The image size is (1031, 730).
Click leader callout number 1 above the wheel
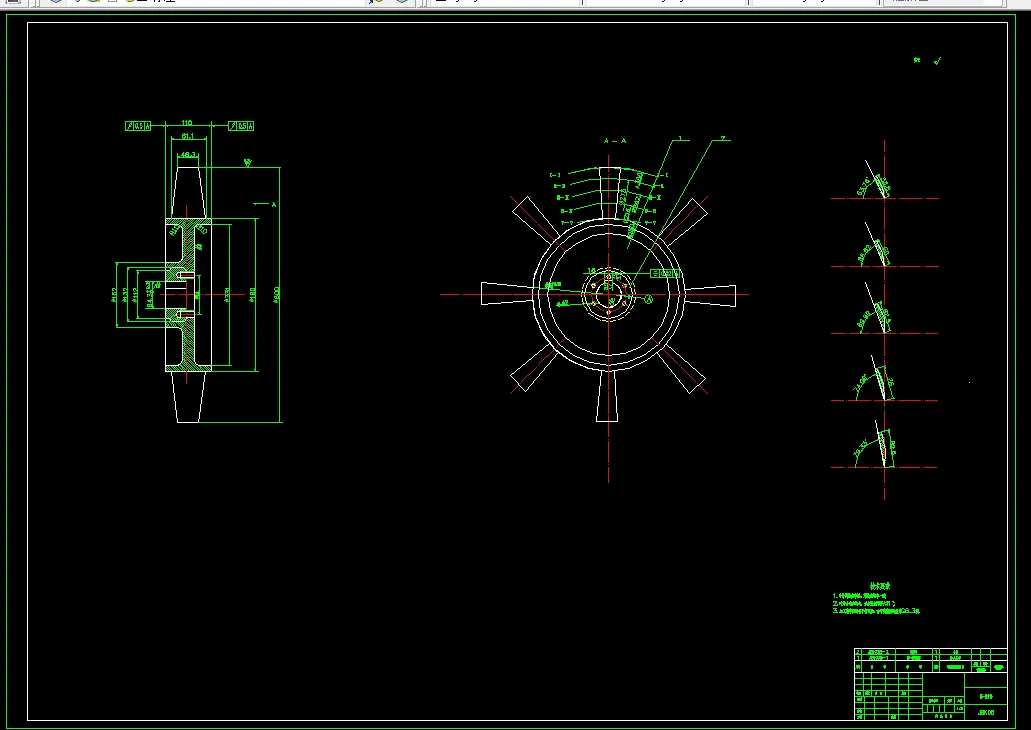point(679,137)
